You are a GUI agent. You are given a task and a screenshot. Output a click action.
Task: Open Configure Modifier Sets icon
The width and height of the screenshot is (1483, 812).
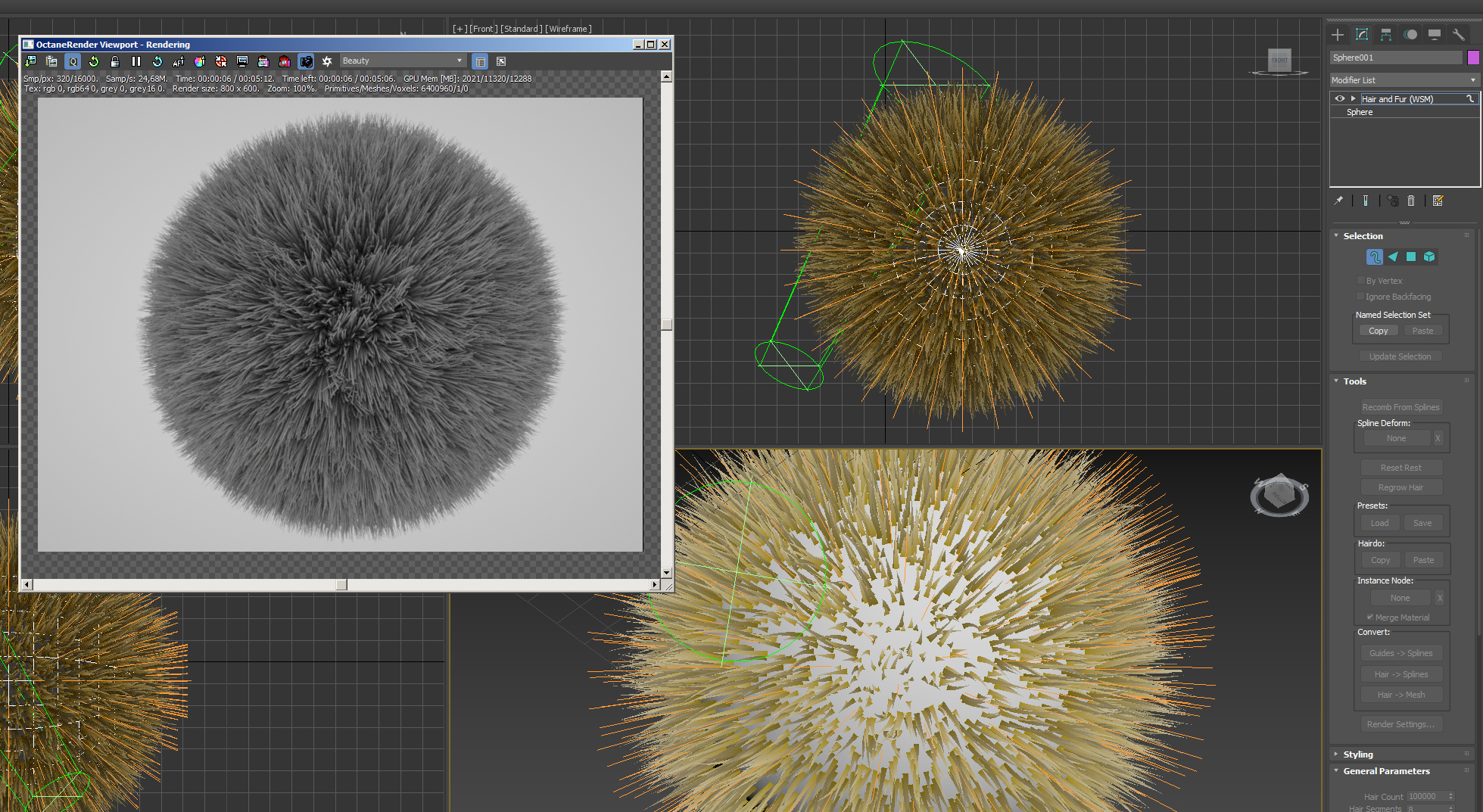pos(1438,201)
